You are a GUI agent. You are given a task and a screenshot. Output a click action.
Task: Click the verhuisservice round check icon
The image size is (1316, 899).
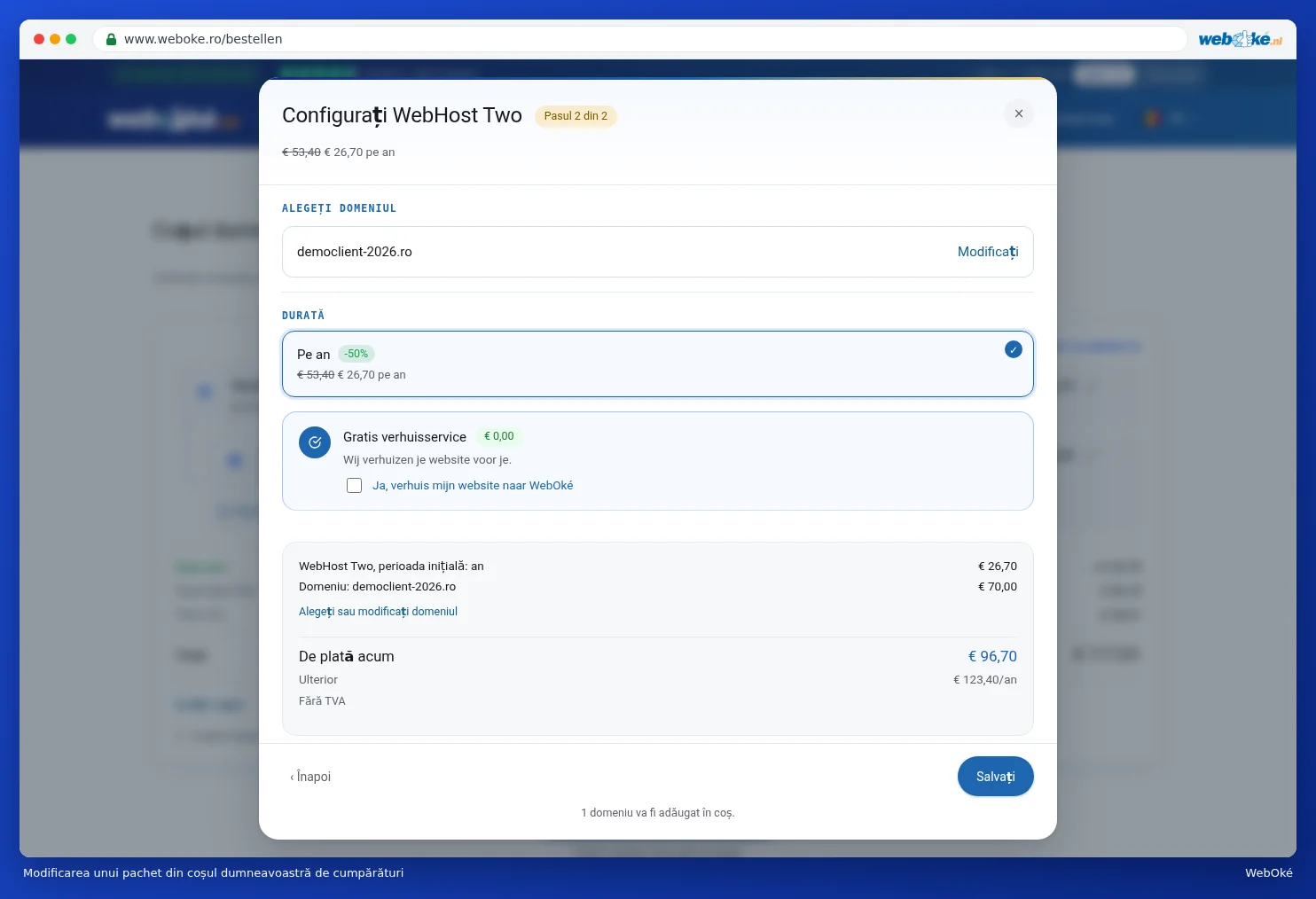coord(315,442)
